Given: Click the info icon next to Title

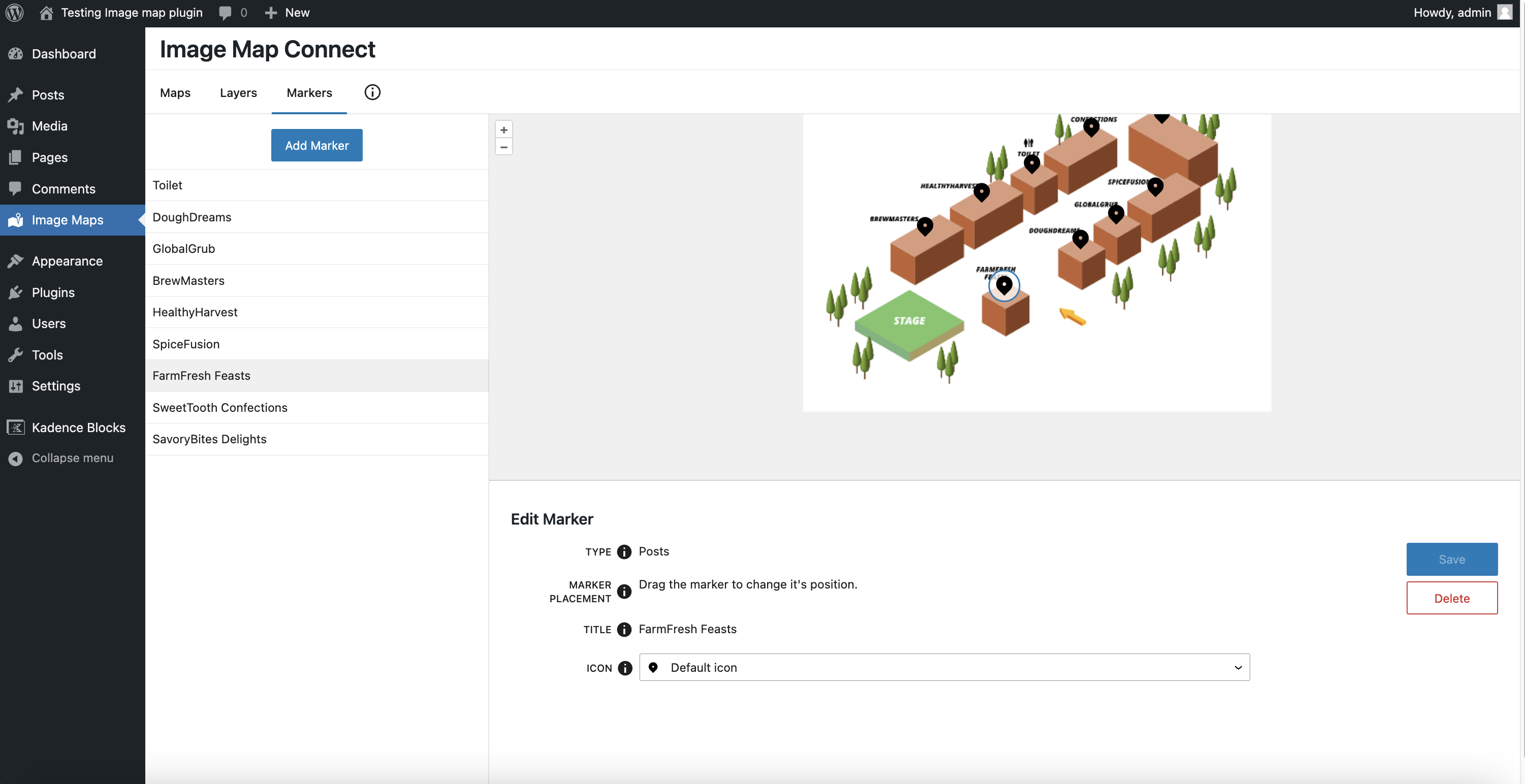Looking at the screenshot, I should 624,629.
